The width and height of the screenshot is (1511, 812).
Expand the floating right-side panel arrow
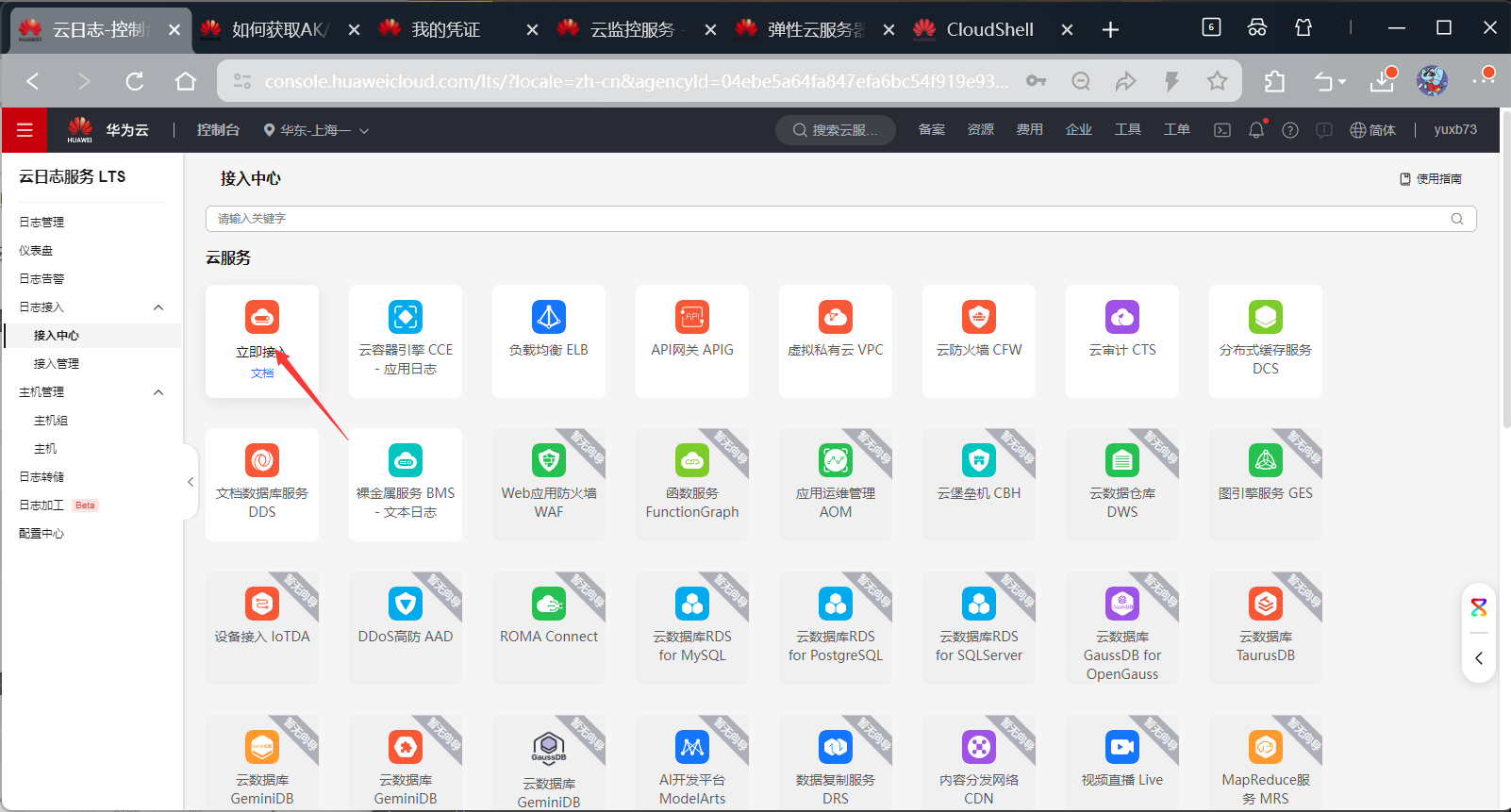point(1479,658)
